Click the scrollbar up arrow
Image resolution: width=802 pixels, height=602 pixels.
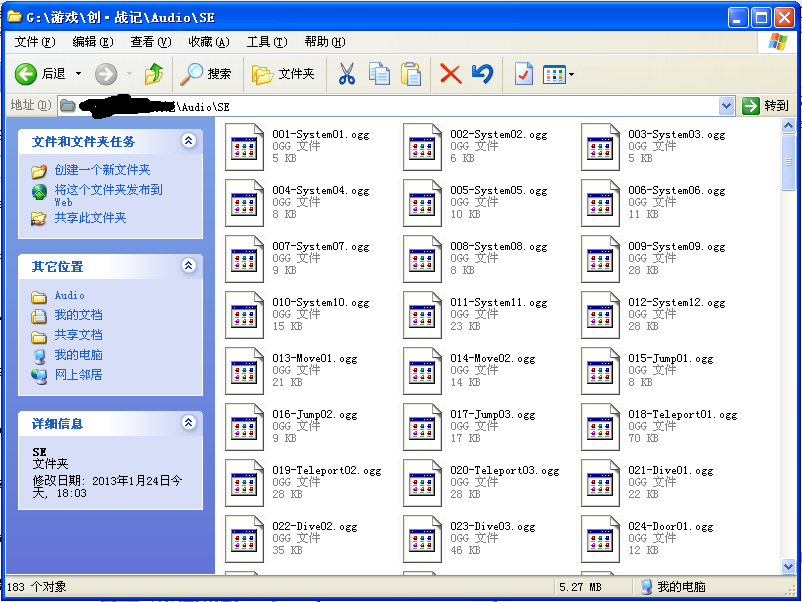point(788,125)
